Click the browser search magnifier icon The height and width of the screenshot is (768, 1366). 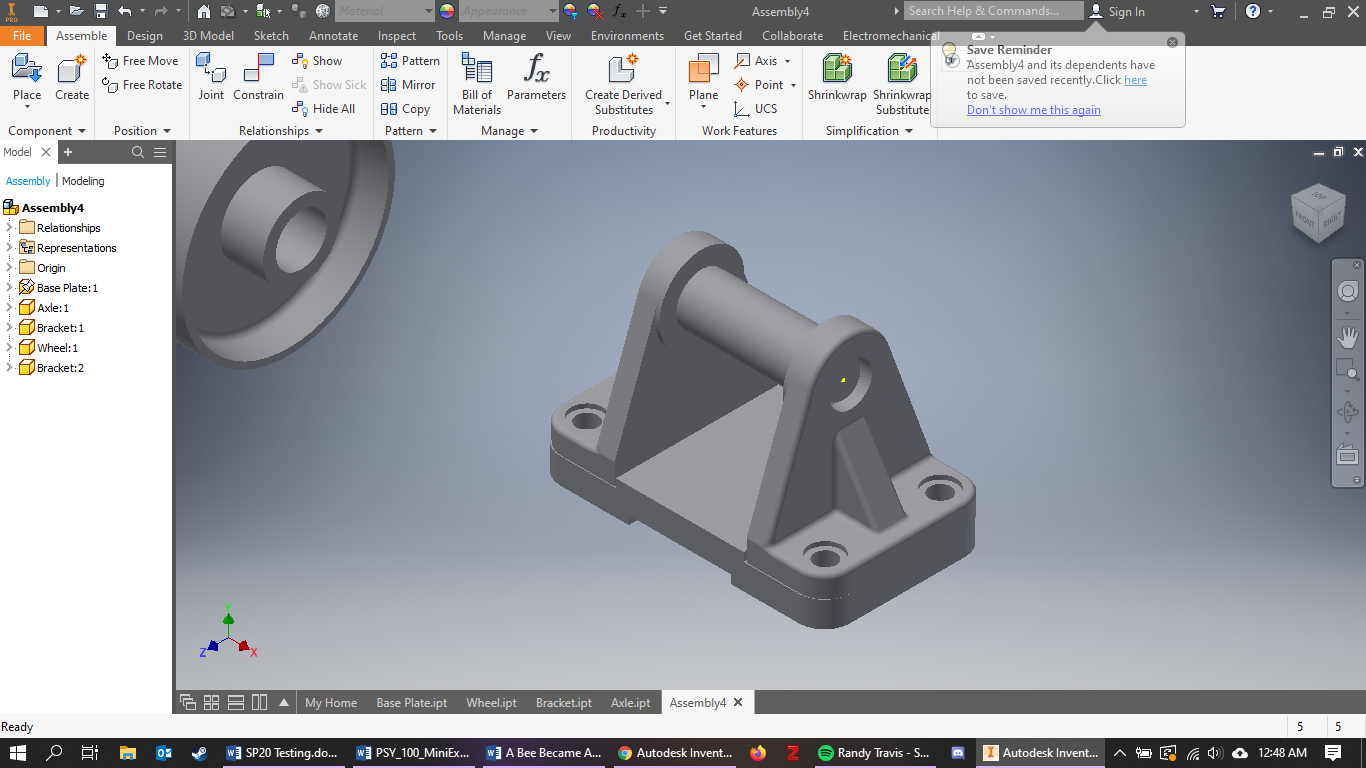tap(138, 152)
